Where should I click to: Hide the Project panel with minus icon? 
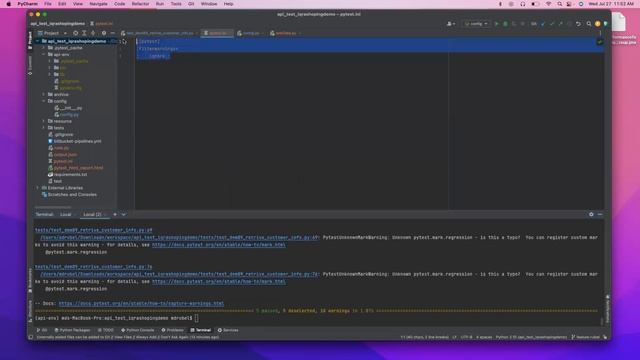click(113, 33)
